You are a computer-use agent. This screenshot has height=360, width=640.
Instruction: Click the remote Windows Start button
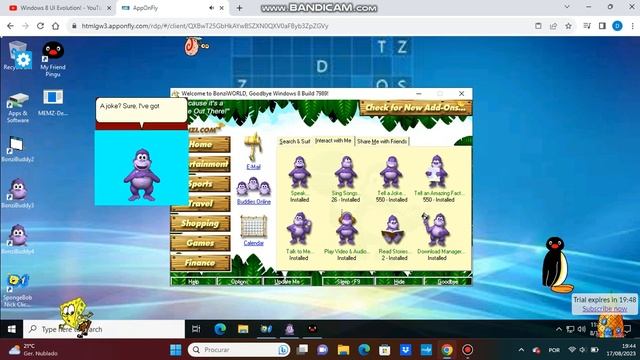click(x=12, y=329)
